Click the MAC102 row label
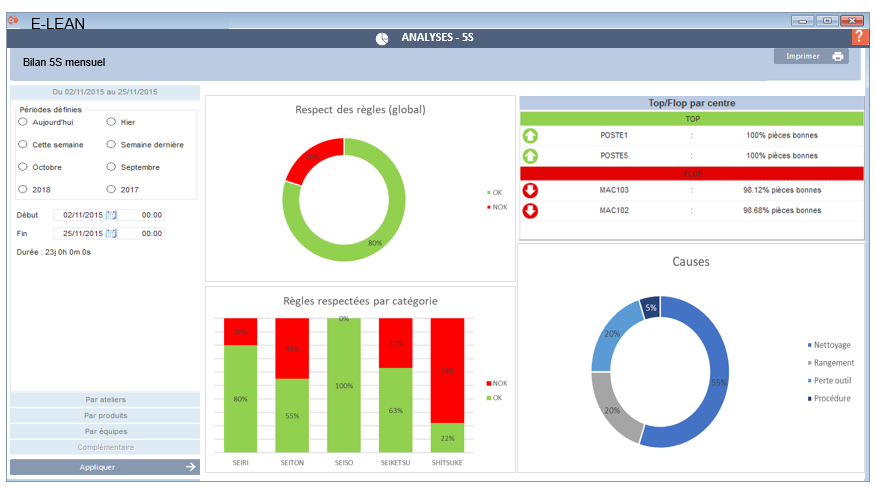The width and height of the screenshot is (875, 487). coord(614,210)
